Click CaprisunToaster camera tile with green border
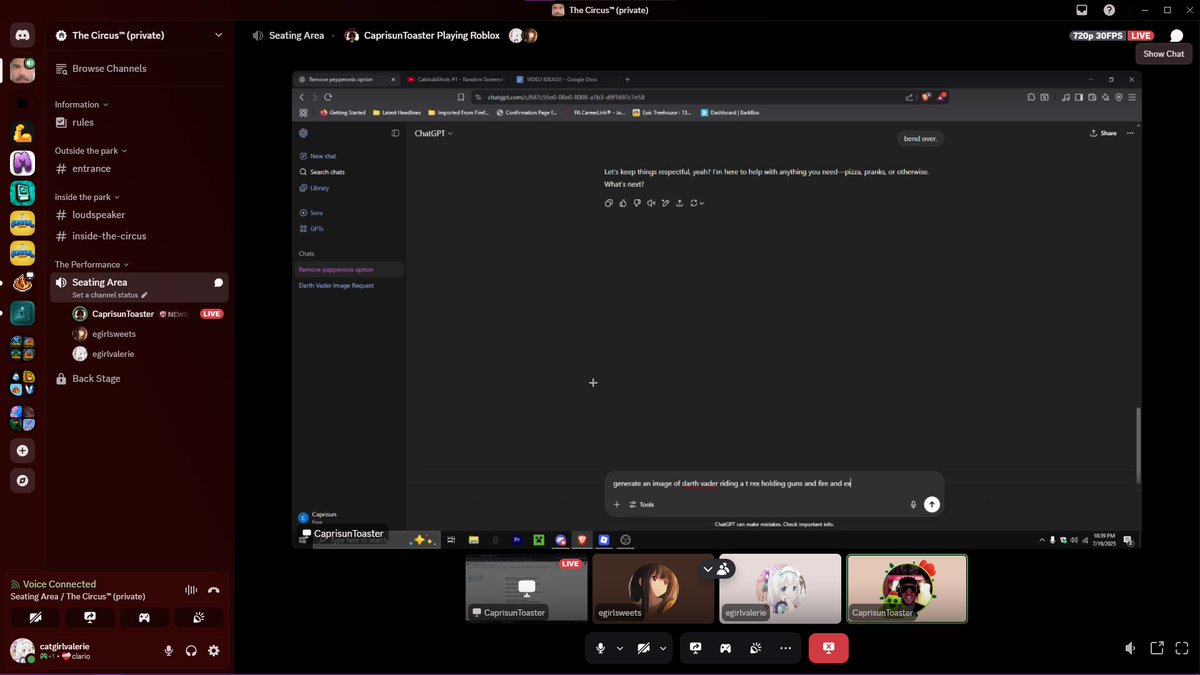The image size is (1200, 675). pos(907,588)
